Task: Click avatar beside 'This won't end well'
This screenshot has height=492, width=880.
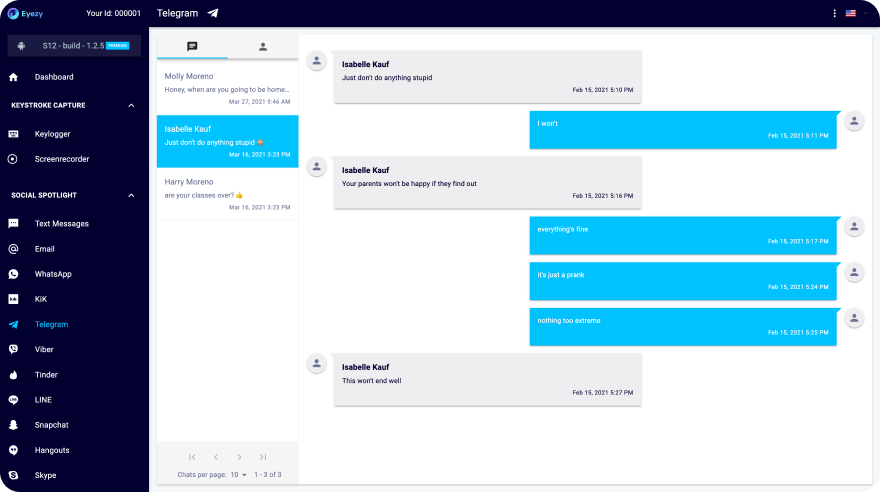Action: pos(317,364)
